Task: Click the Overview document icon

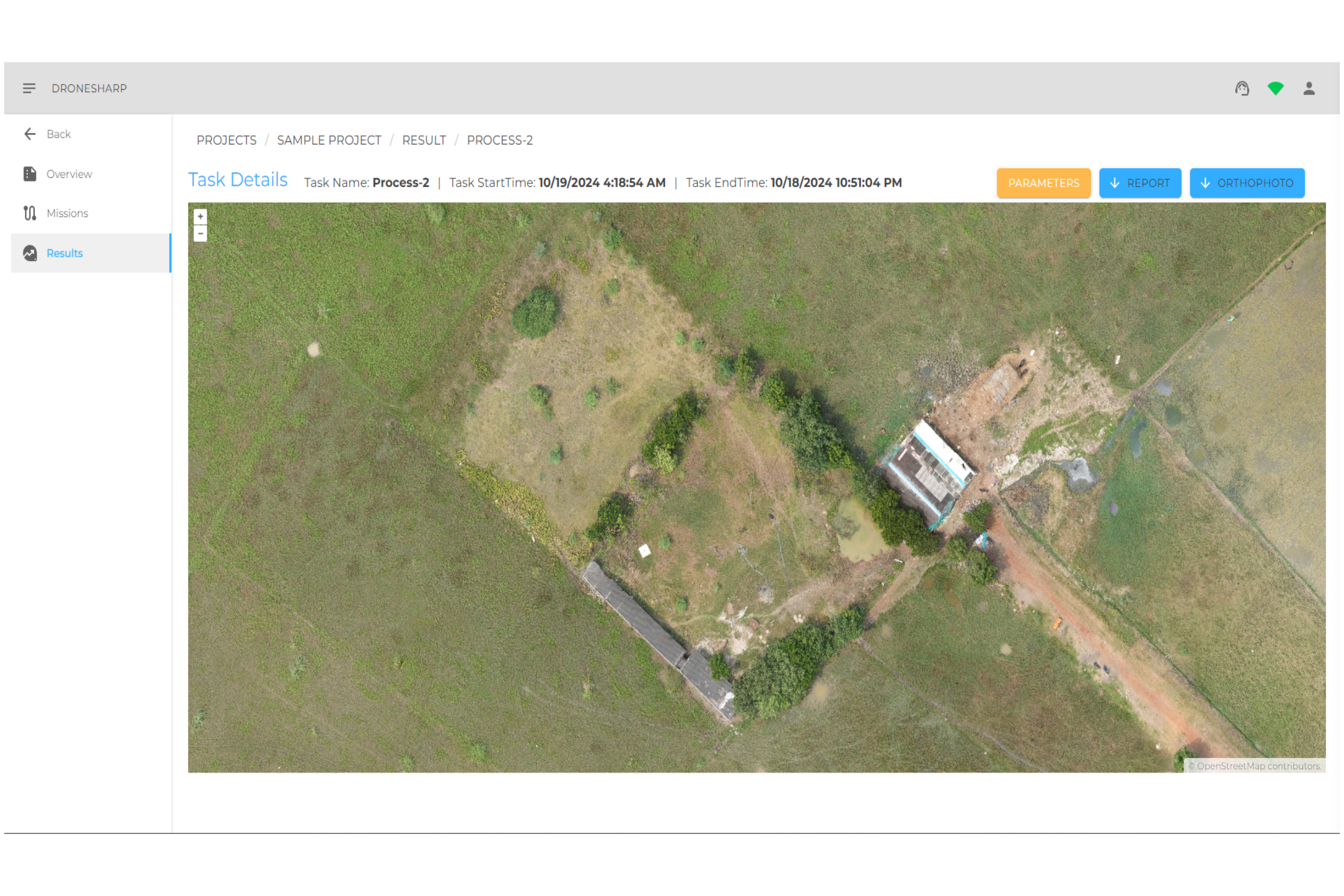Action: tap(30, 174)
